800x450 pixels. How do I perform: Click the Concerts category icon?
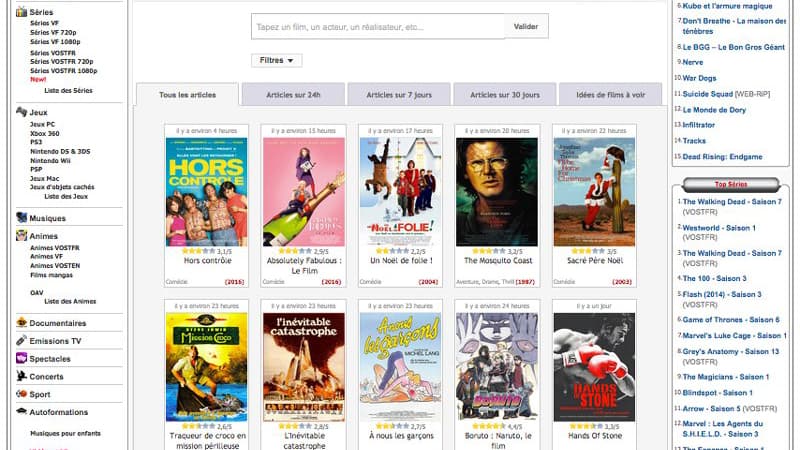[x=21, y=376]
